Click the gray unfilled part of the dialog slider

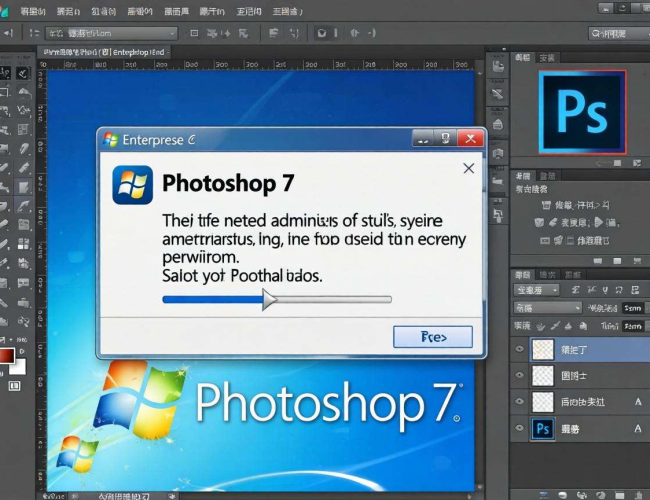point(334,299)
